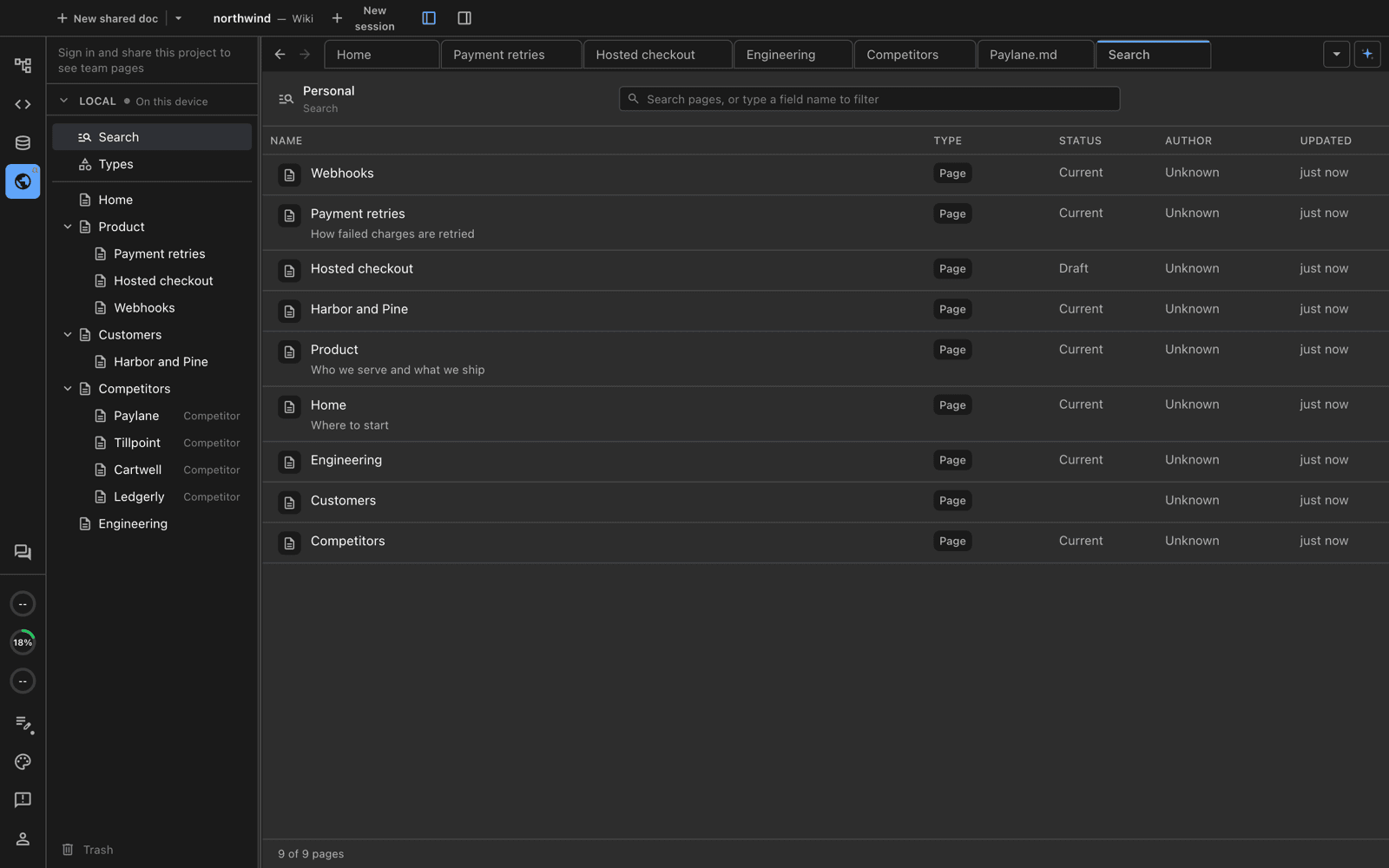
Task: Open the Harbor and Pine result row
Action: pyautogui.click(x=826, y=311)
